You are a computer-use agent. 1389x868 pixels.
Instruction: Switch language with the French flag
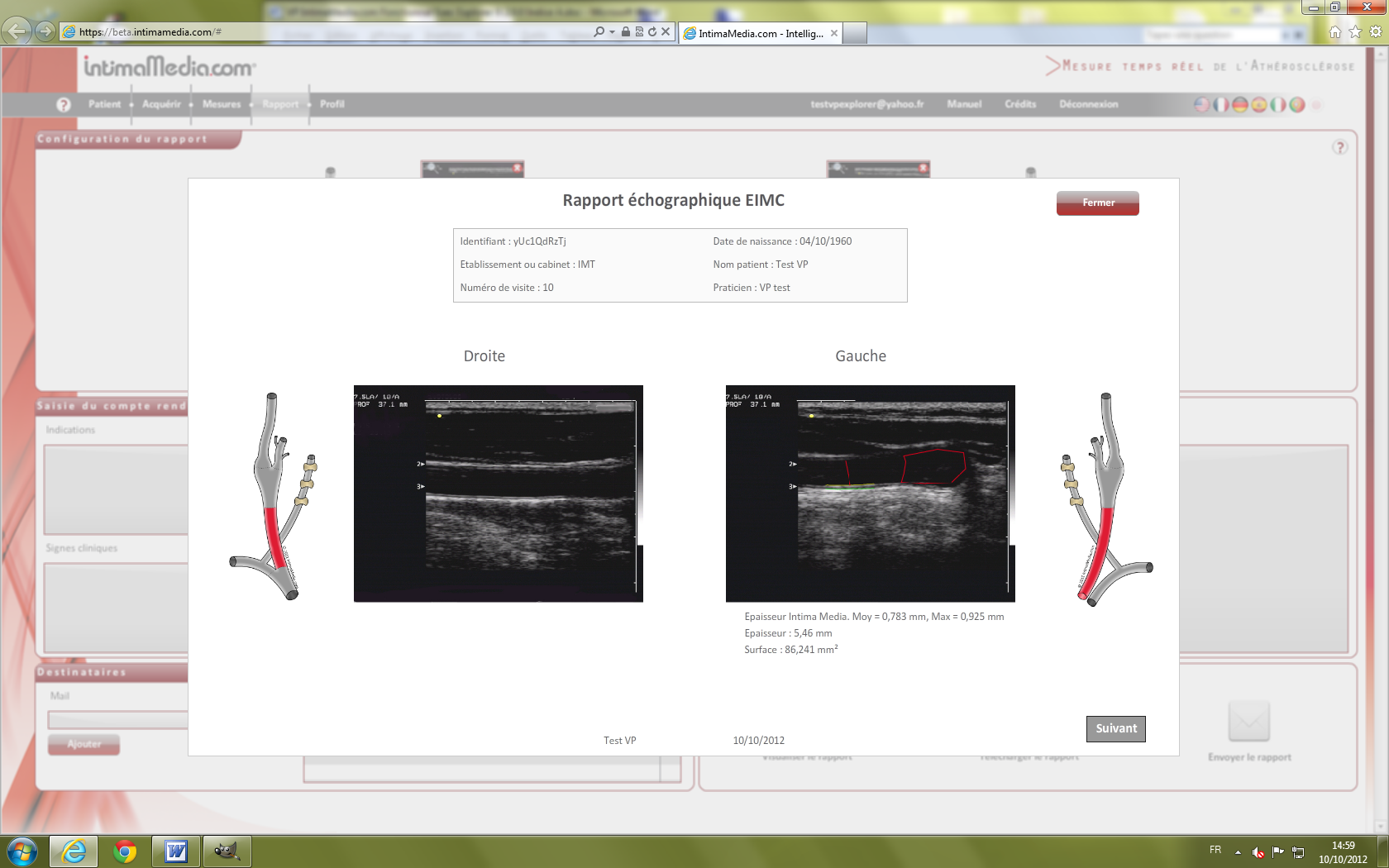[1220, 105]
